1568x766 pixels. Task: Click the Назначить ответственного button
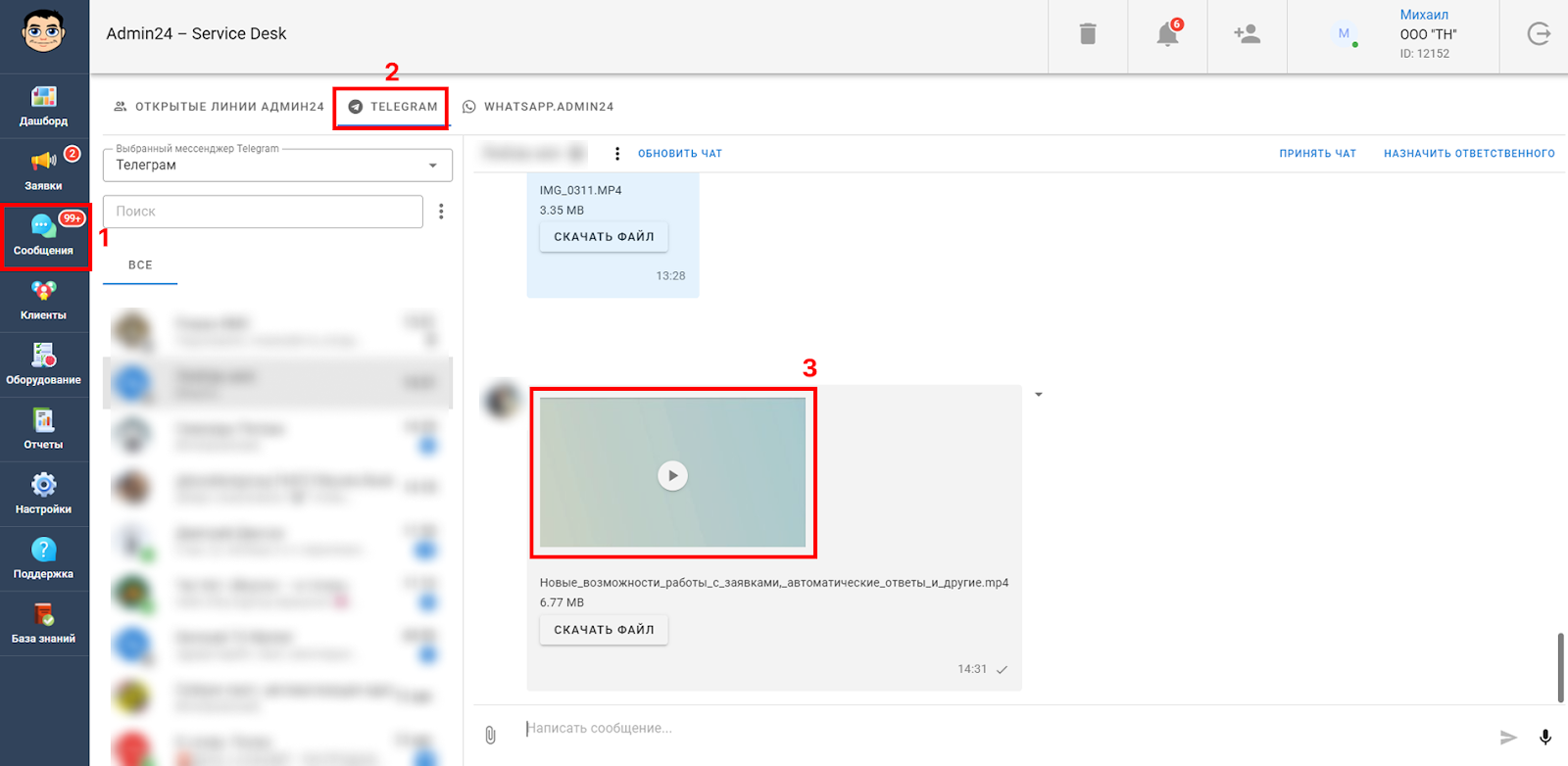tap(1469, 154)
